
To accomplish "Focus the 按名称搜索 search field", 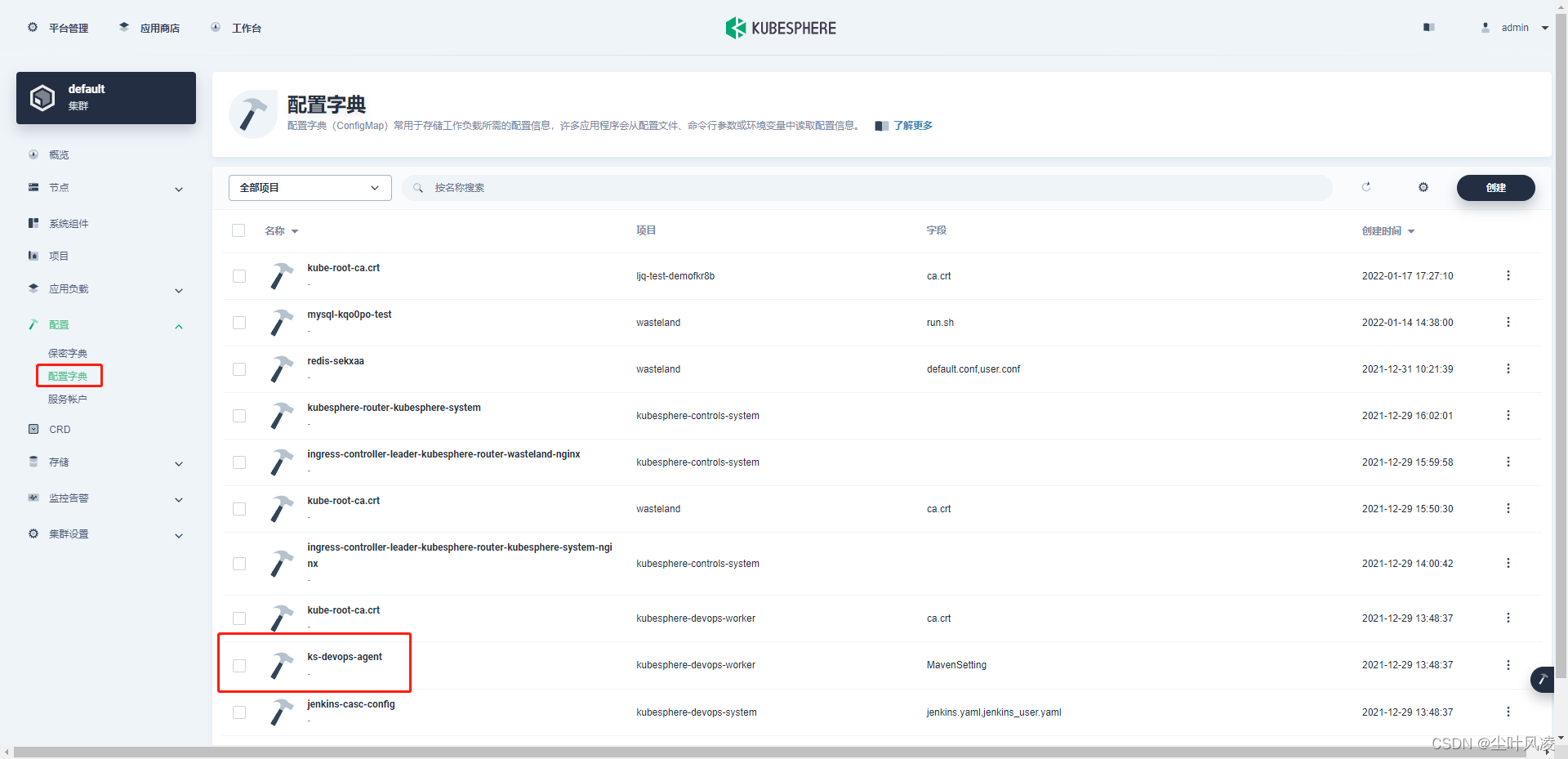I will pyautogui.click(x=867, y=188).
